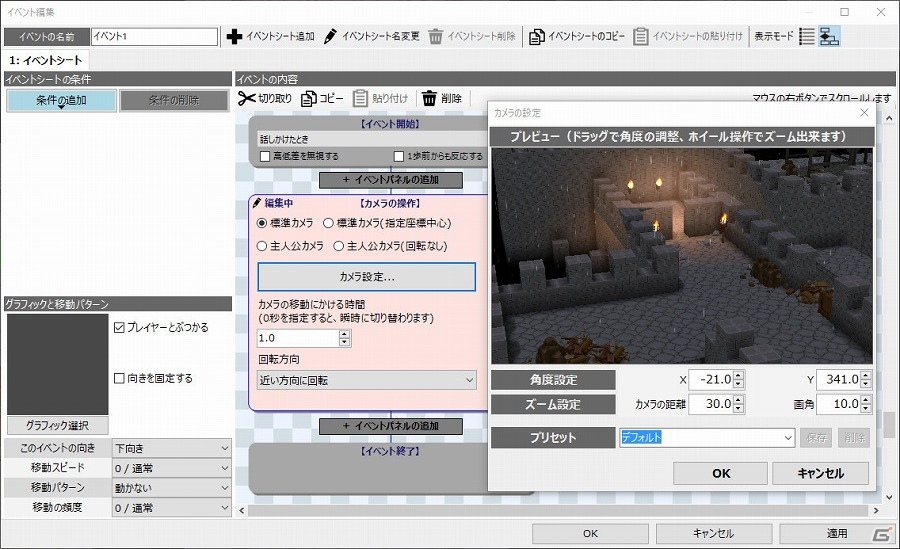Click the 角度設定 header button
This screenshot has width=900, height=549.
553,380
